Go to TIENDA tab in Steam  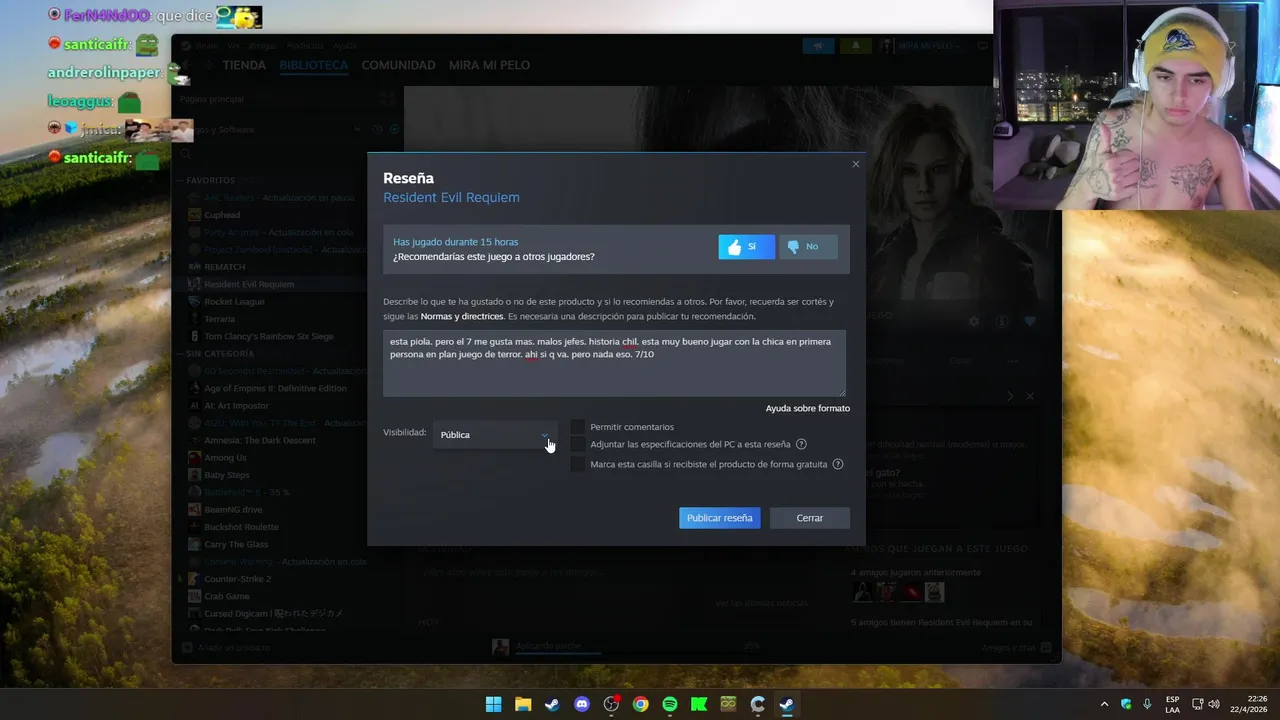point(244,65)
